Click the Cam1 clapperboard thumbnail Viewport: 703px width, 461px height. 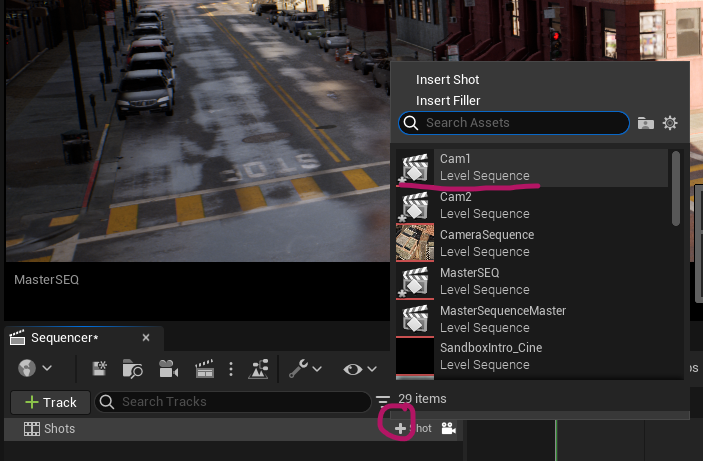tap(415, 168)
